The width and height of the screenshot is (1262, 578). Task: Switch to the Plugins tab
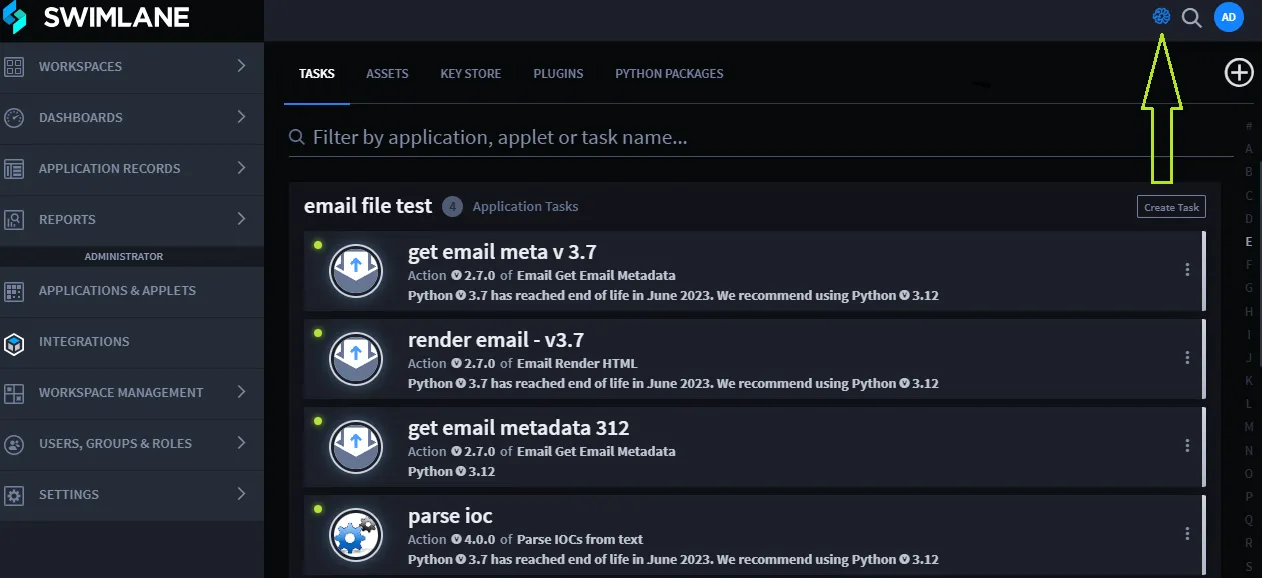[558, 74]
